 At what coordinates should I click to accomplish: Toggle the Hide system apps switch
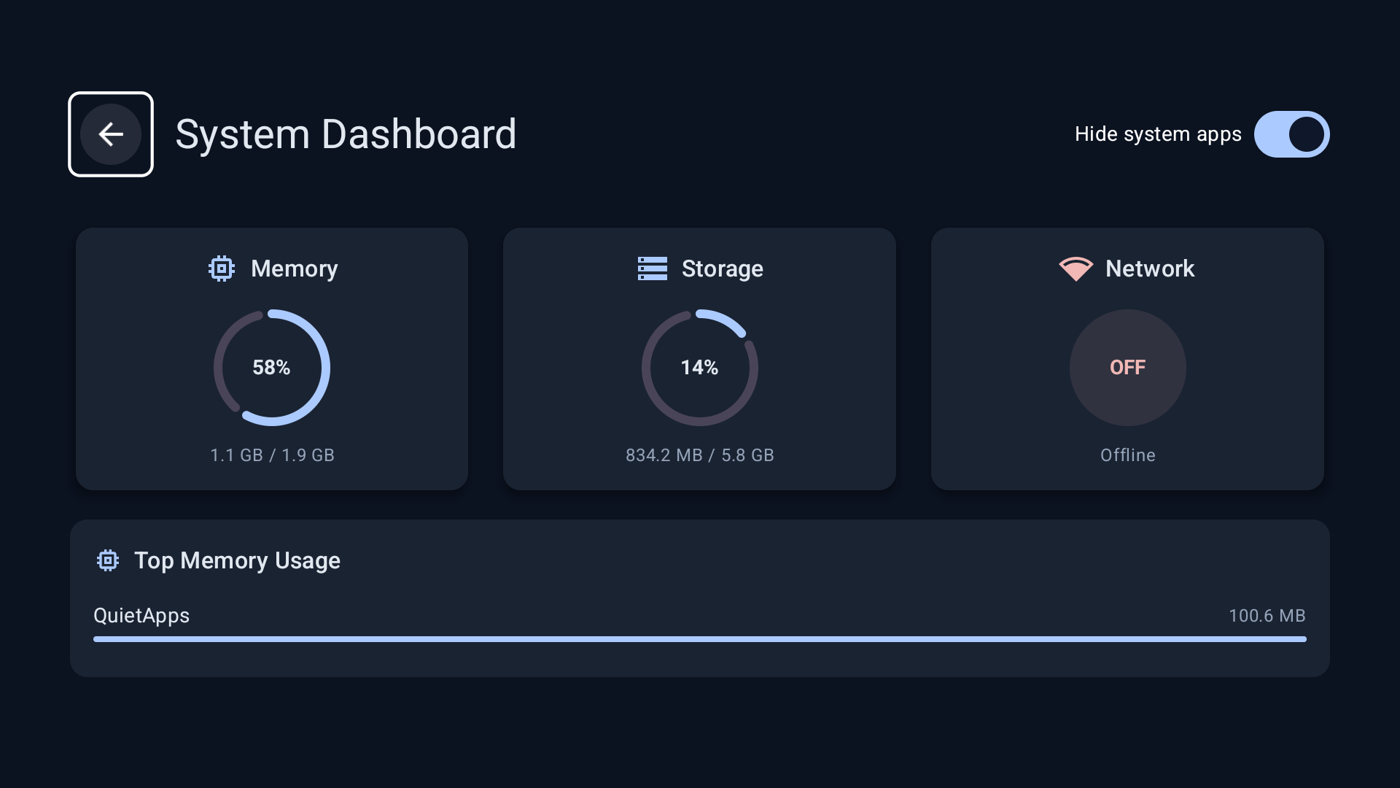(1292, 134)
